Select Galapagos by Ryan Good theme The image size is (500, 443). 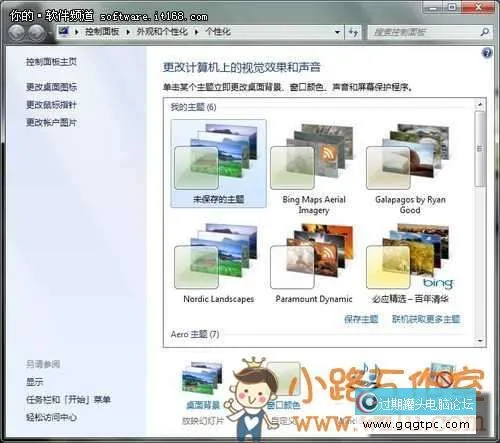click(x=410, y=168)
